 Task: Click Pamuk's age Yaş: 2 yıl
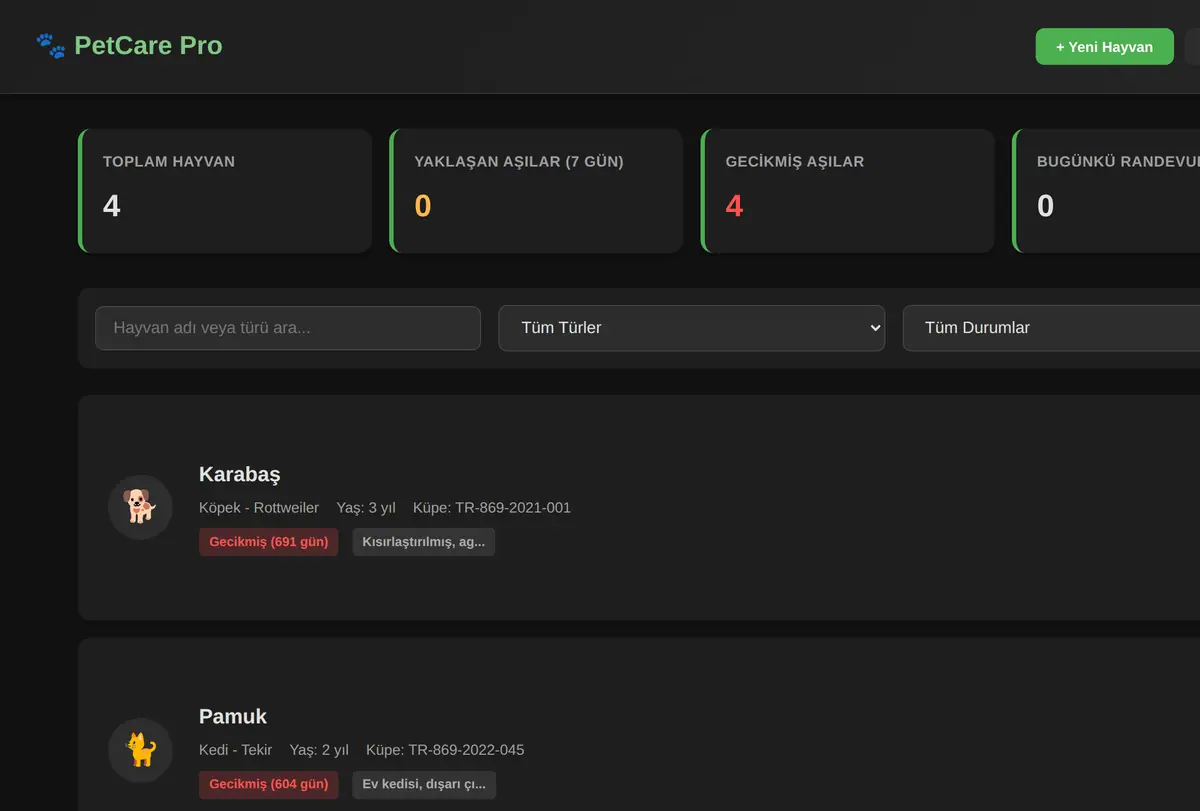[319, 751]
